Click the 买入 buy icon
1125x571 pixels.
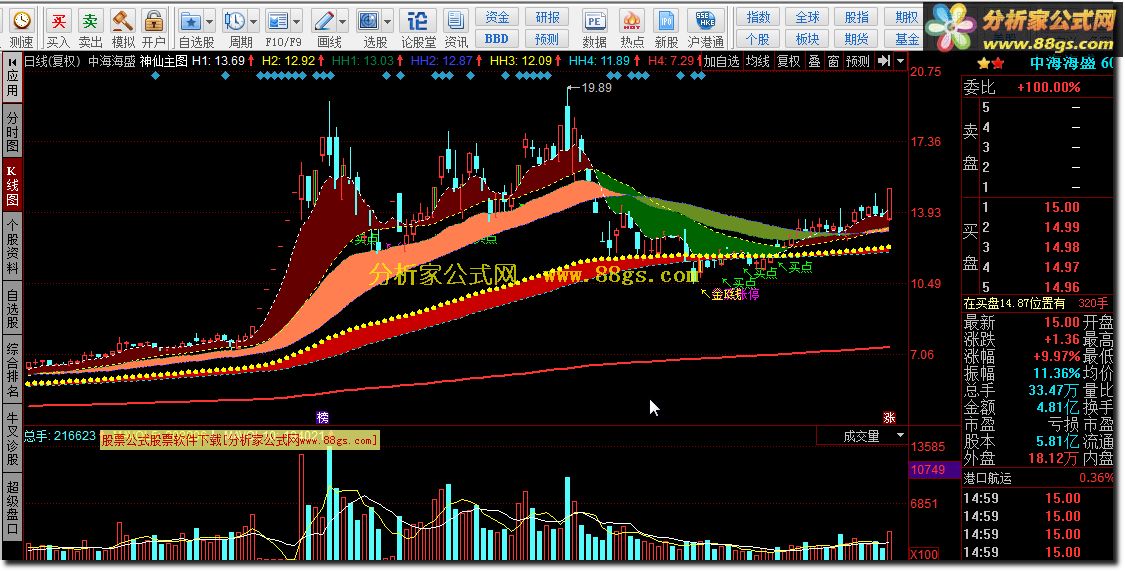tap(58, 20)
